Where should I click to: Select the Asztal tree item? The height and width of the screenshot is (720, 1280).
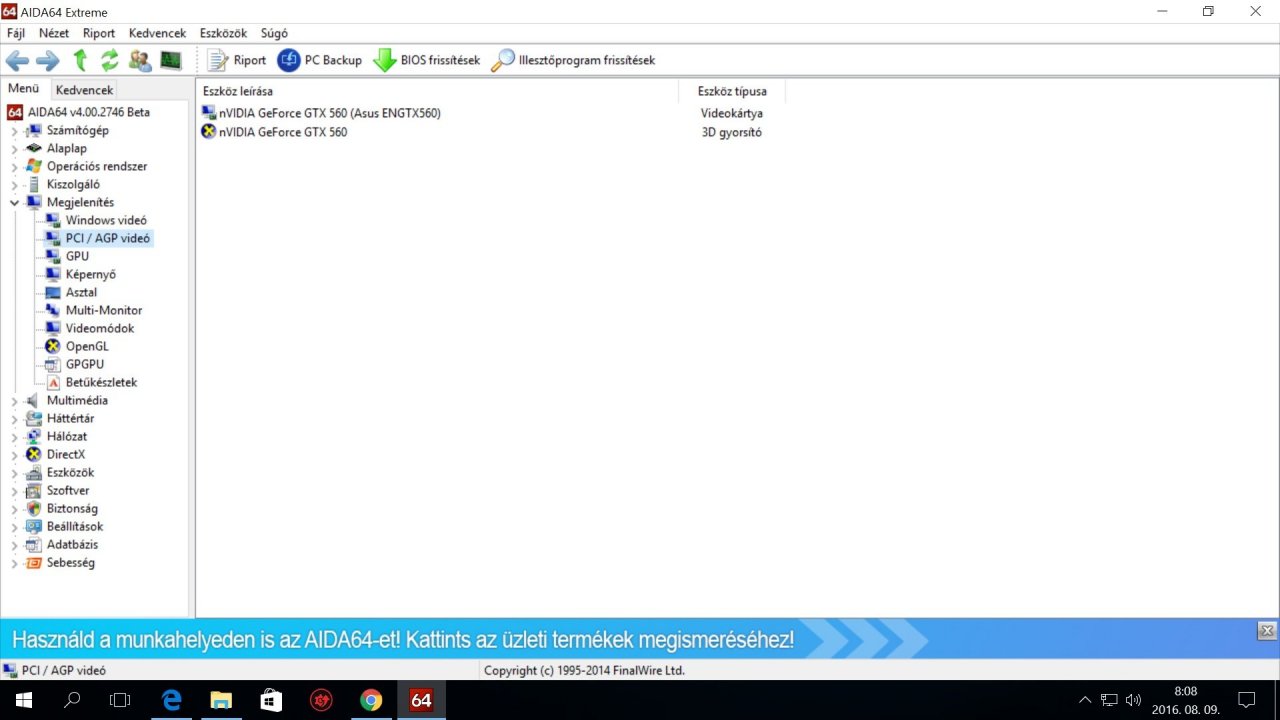point(81,292)
